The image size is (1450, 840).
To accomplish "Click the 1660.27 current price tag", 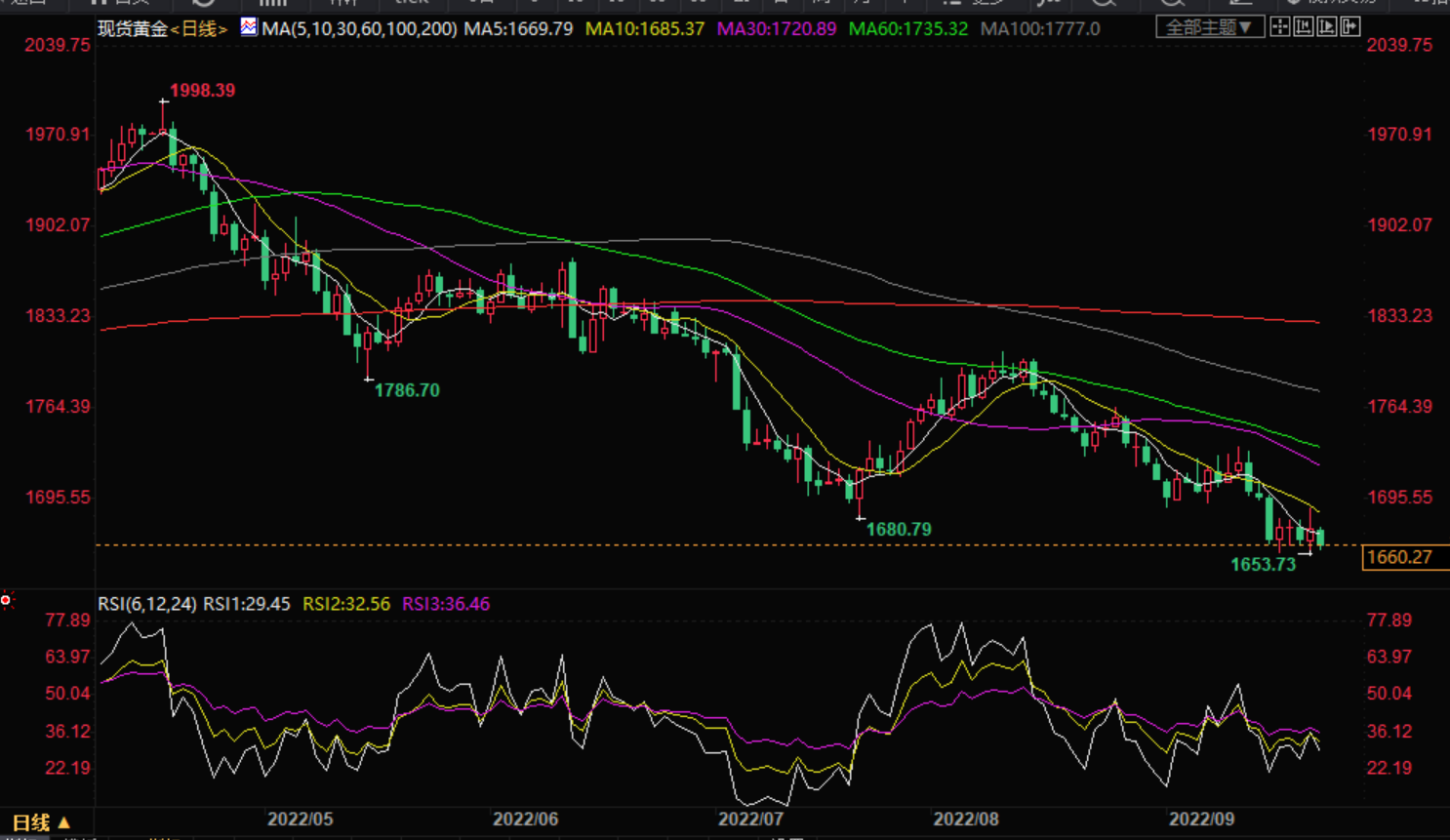I will (x=1399, y=557).
